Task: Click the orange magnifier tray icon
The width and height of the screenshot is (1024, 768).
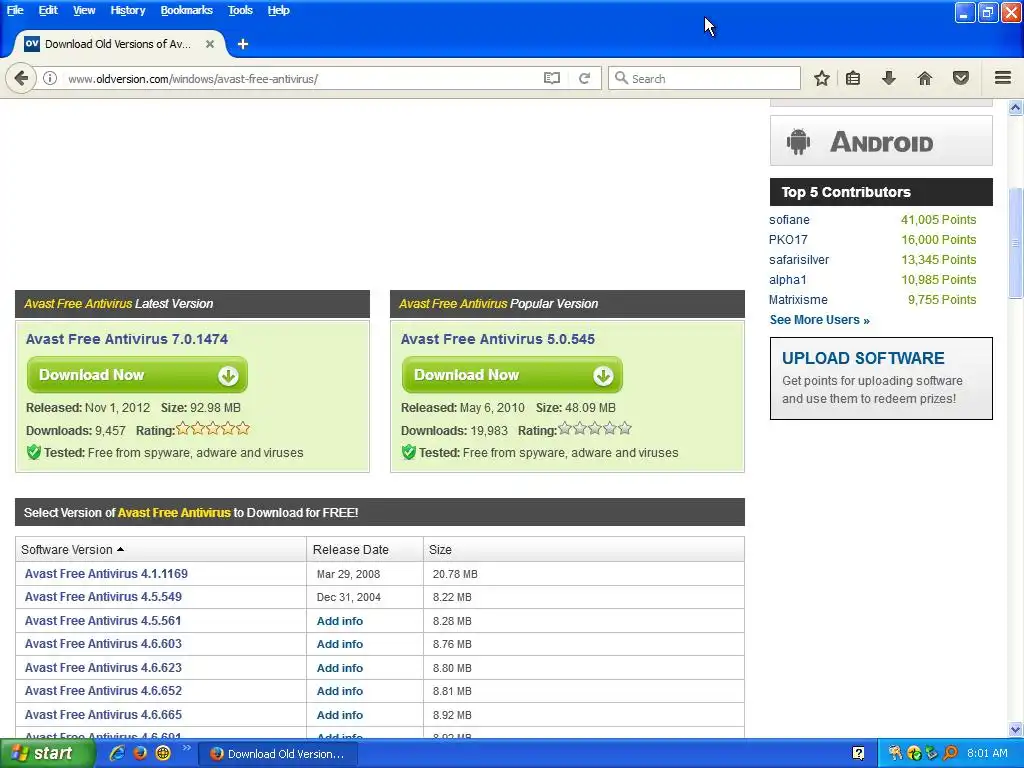Action: point(950,754)
